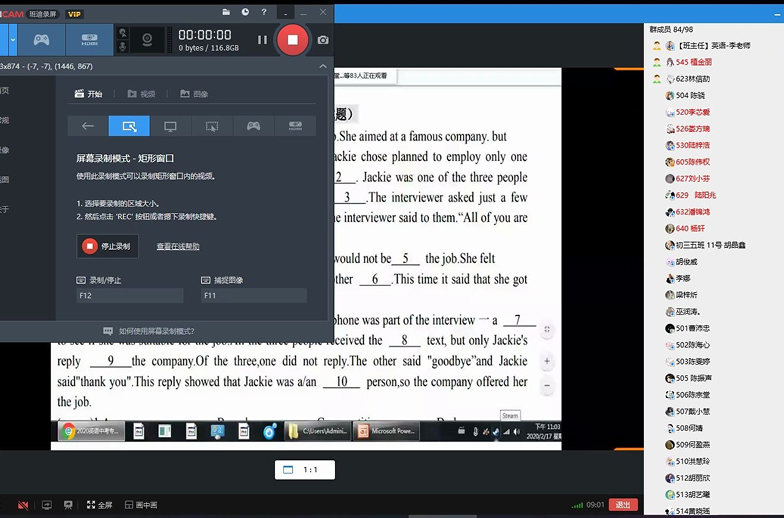This screenshot has height=518, width=784.
Task: Select Bandicam game recording mode
Action: [x=41, y=40]
